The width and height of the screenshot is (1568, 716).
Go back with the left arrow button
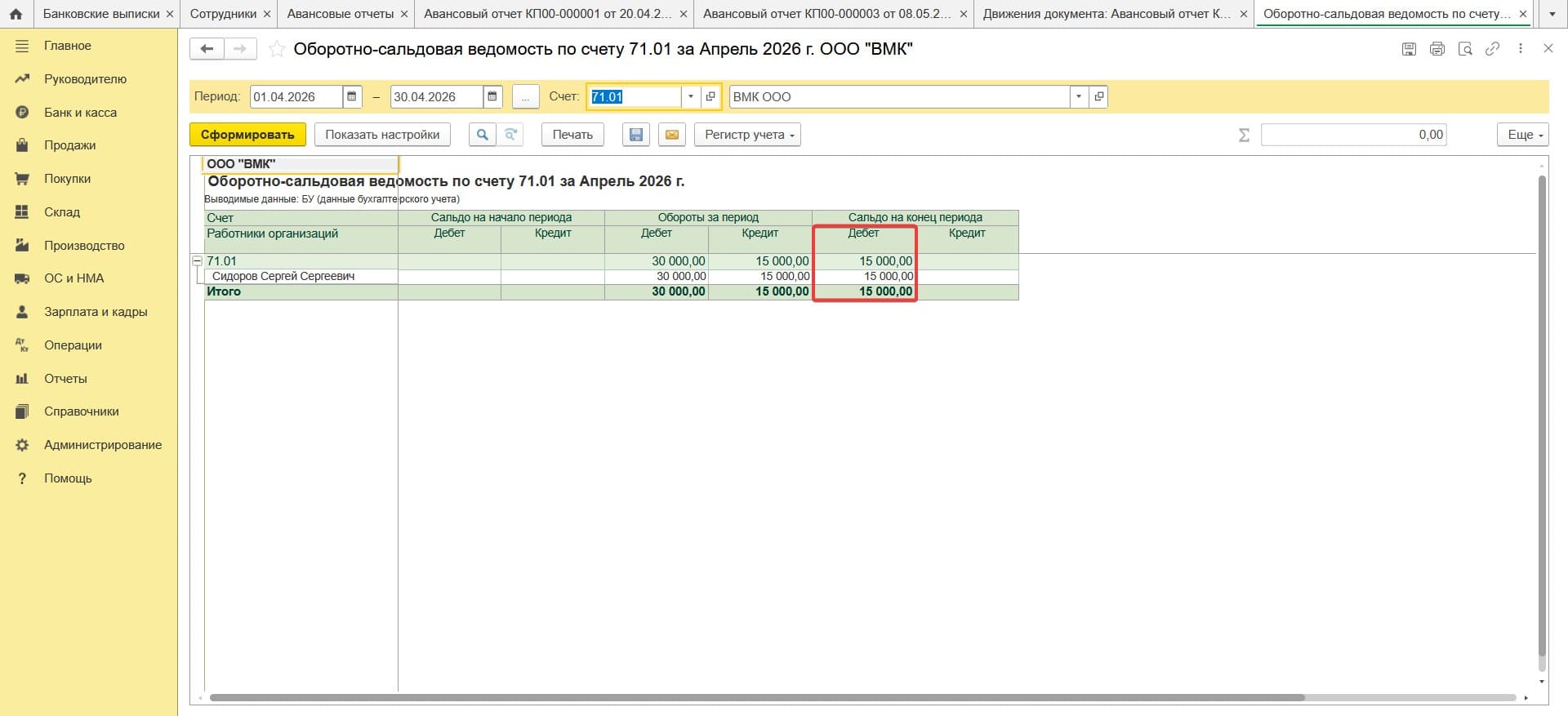tap(207, 49)
